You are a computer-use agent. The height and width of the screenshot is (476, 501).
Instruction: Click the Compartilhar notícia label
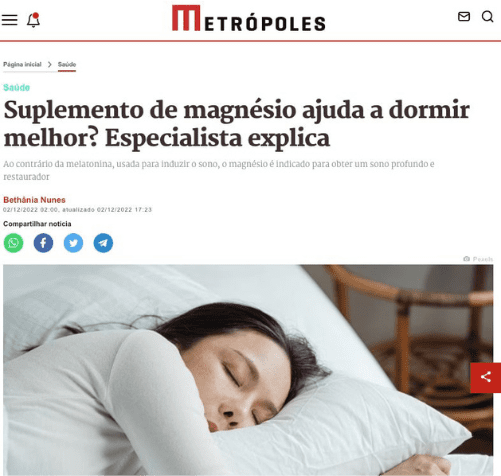click(x=37, y=224)
